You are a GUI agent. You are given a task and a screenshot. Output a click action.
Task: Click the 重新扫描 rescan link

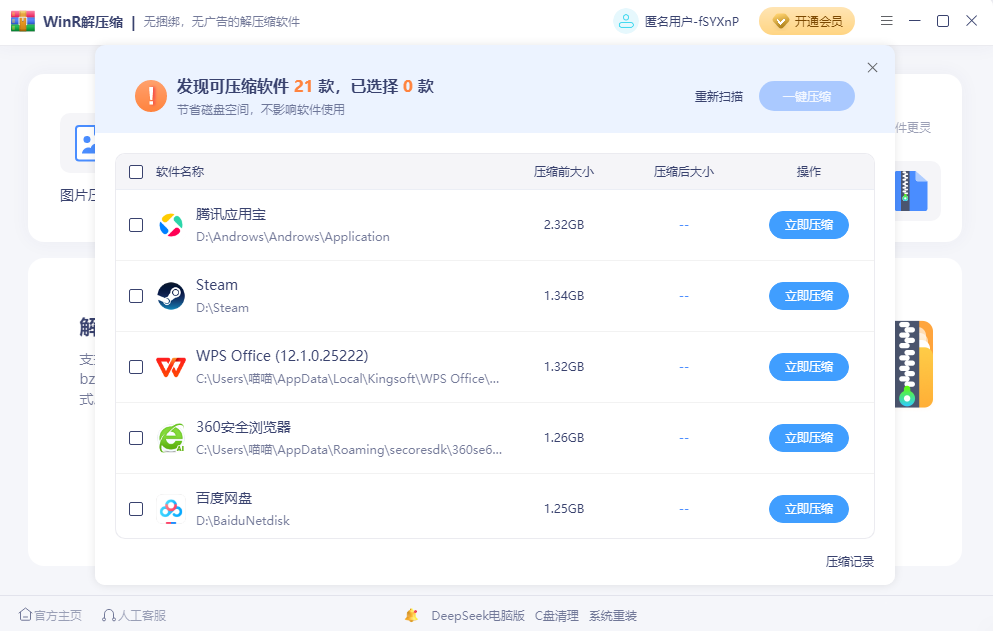pos(719,97)
